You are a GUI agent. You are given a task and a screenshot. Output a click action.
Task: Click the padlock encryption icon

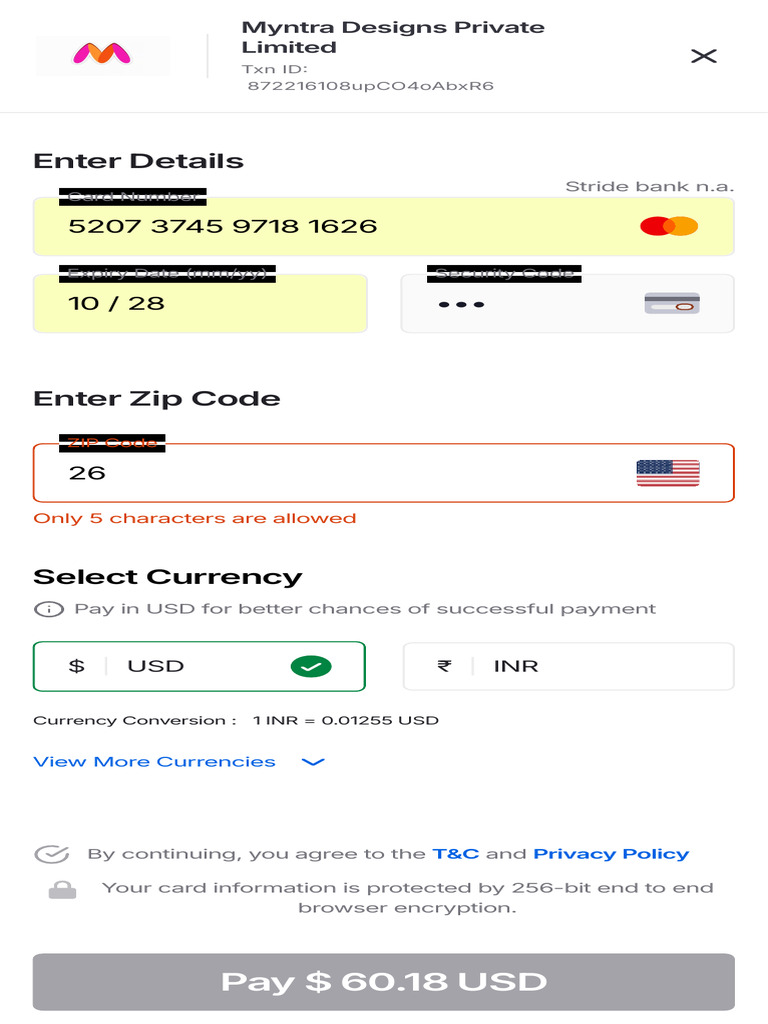[62, 889]
